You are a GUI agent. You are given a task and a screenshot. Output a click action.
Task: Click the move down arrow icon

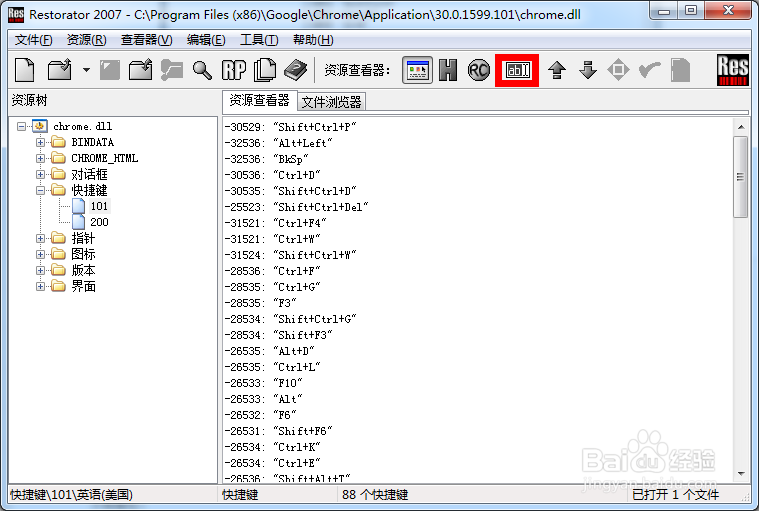pyautogui.click(x=588, y=71)
